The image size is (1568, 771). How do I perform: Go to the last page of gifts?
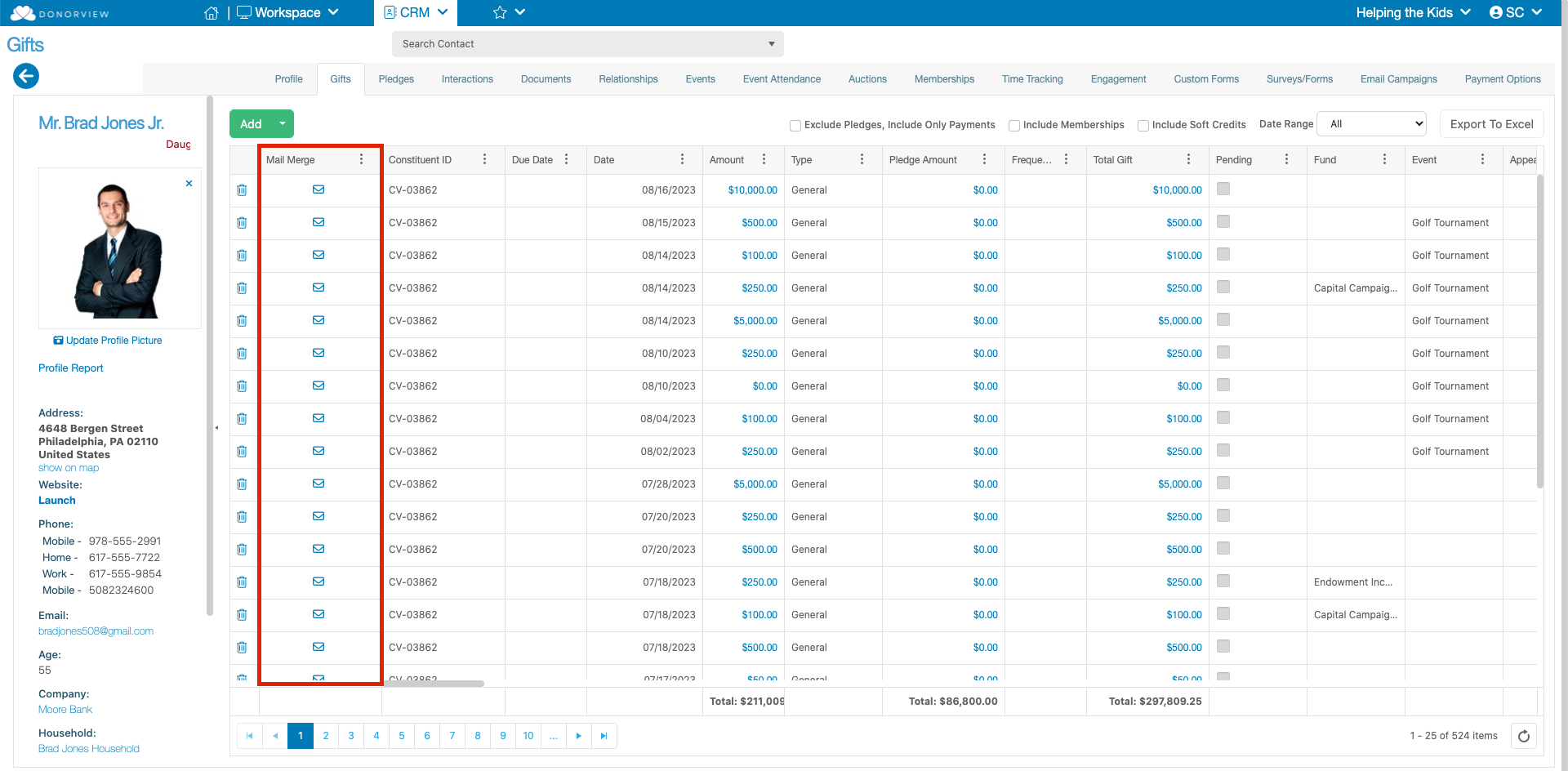[x=604, y=736]
